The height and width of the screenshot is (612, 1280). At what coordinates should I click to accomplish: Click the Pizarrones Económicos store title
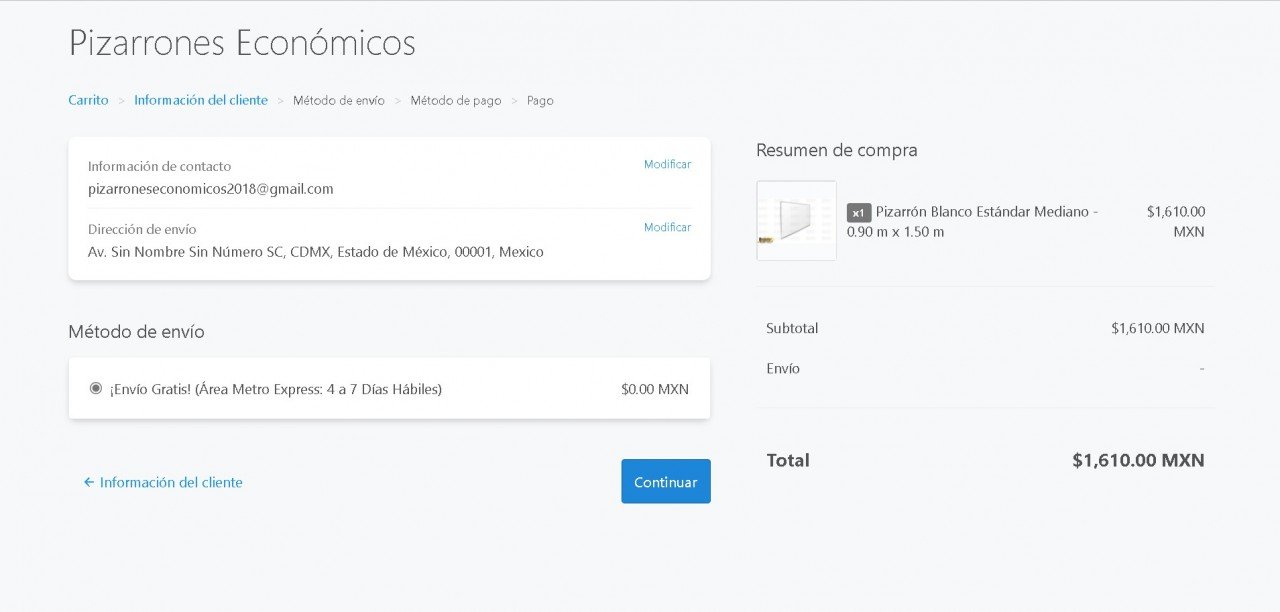point(242,43)
